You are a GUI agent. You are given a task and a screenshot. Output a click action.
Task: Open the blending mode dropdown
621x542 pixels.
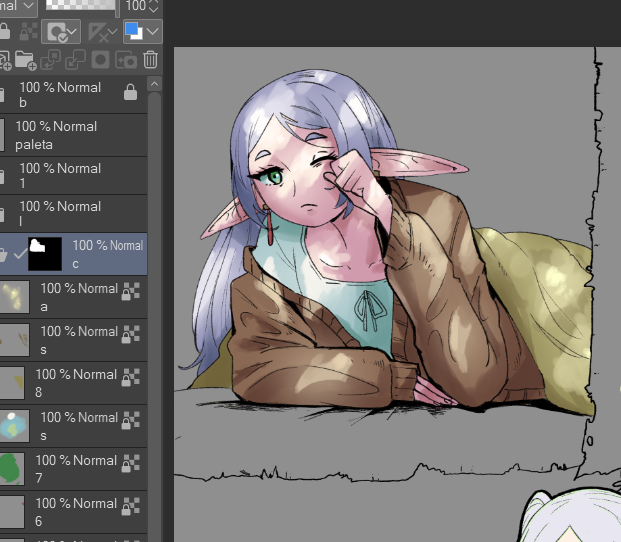(17, 6)
